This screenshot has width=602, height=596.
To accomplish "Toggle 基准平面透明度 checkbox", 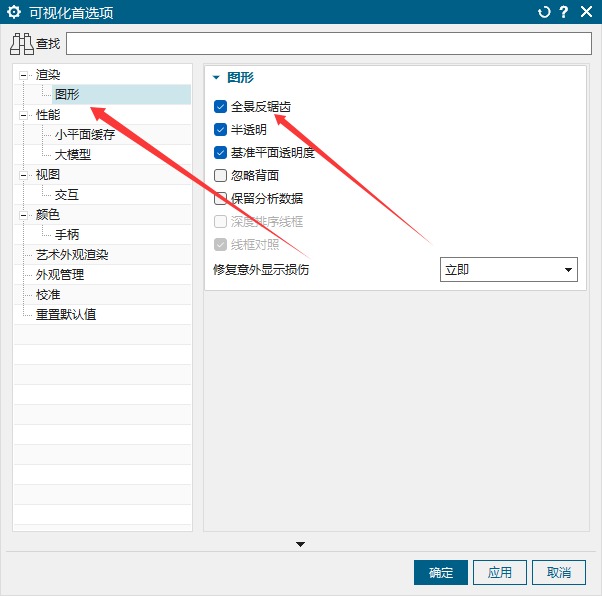I will pyautogui.click(x=220, y=152).
